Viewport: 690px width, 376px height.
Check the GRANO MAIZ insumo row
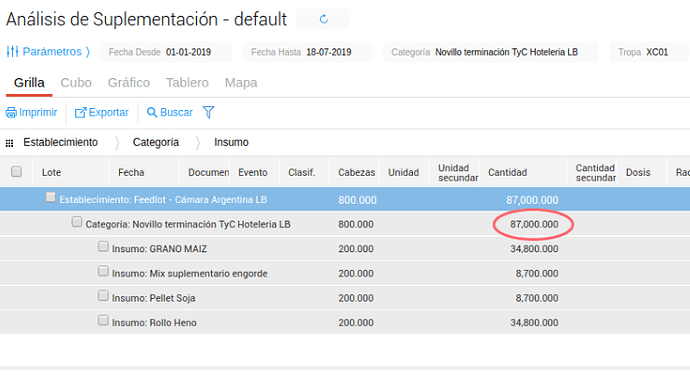click(x=103, y=246)
